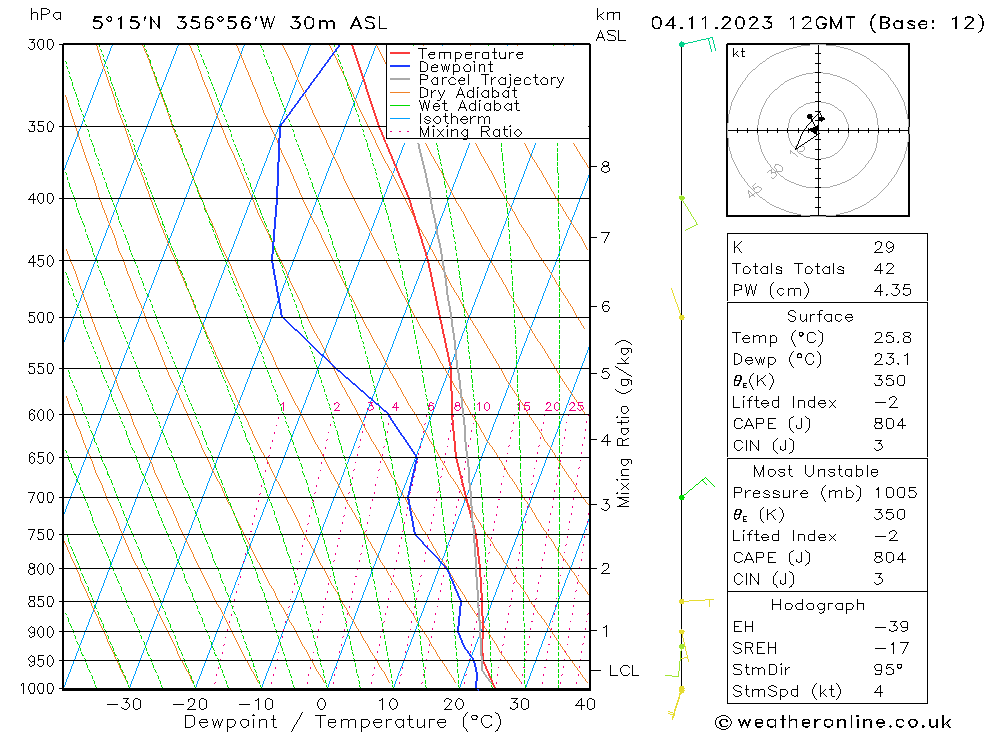Screen dimensions: 1000x733
Task: Click the Wet Adiabat legend label
Action: click(x=469, y=106)
